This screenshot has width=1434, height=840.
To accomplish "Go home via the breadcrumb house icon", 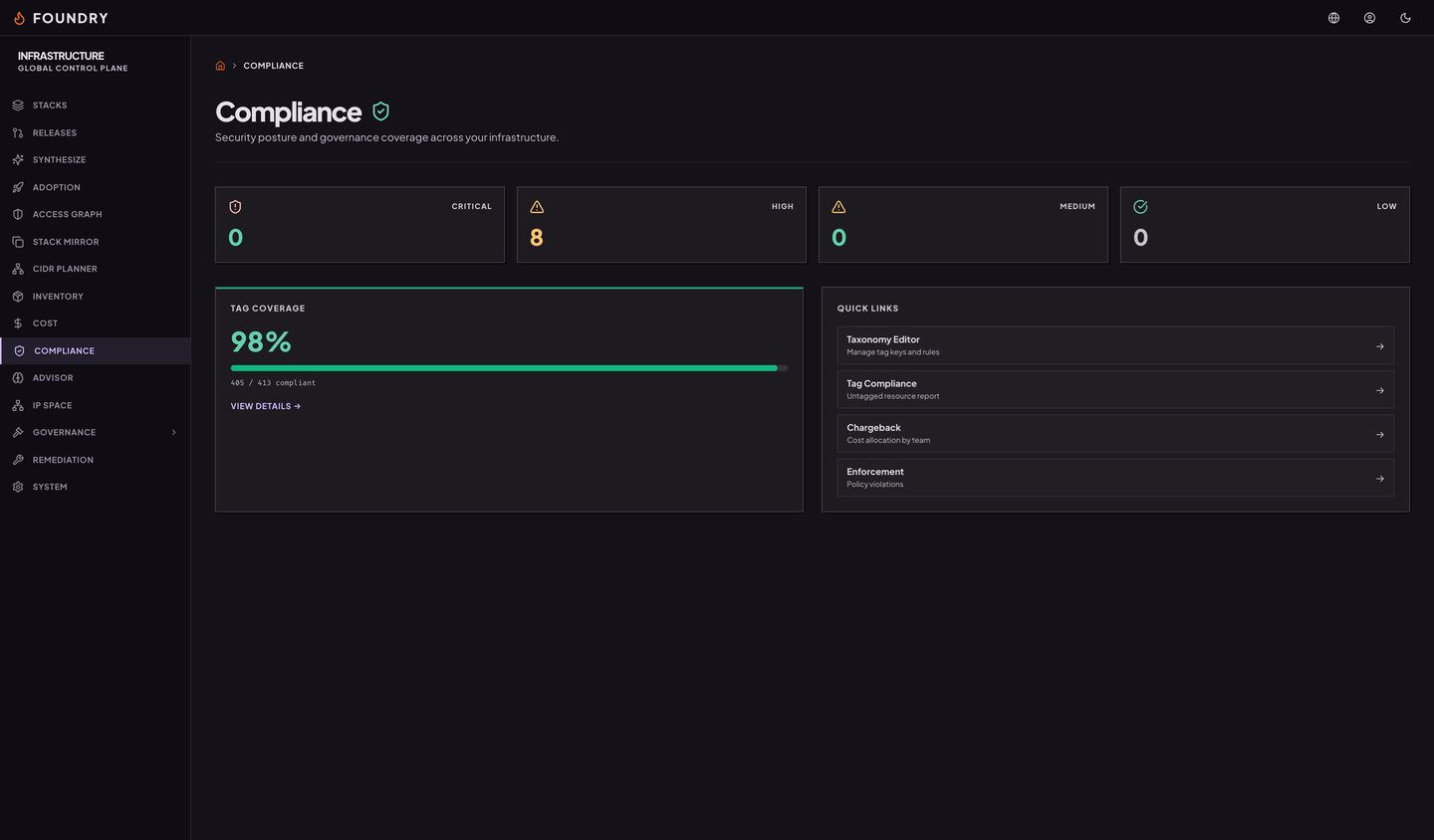I will click(220, 66).
